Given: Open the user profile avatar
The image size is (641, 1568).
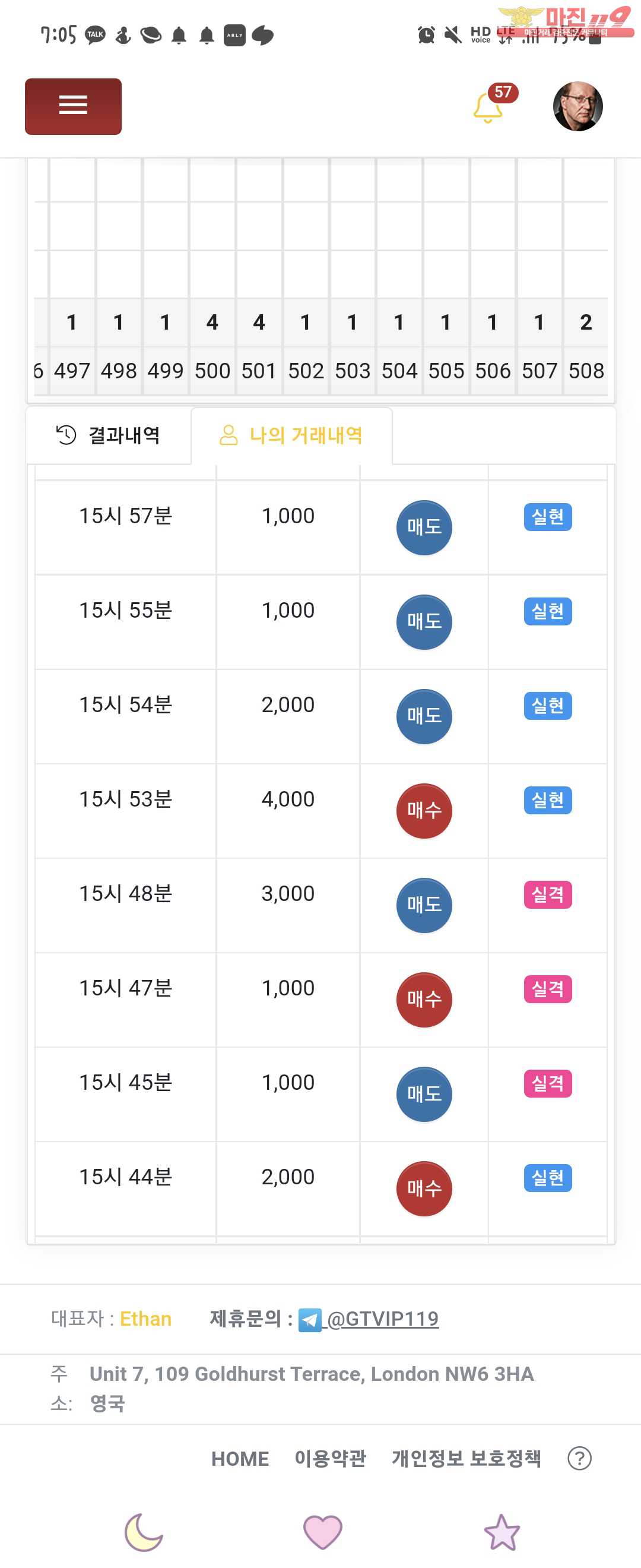Looking at the screenshot, I should 577,106.
